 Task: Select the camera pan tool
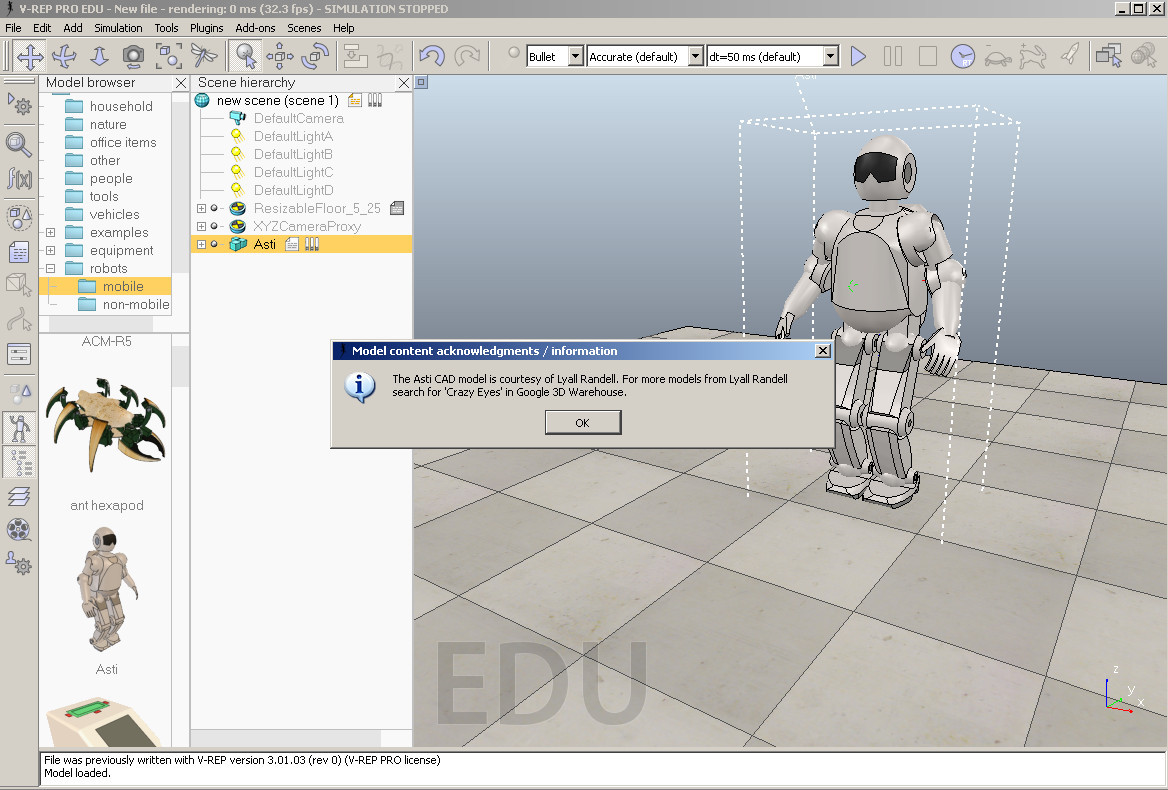30,57
